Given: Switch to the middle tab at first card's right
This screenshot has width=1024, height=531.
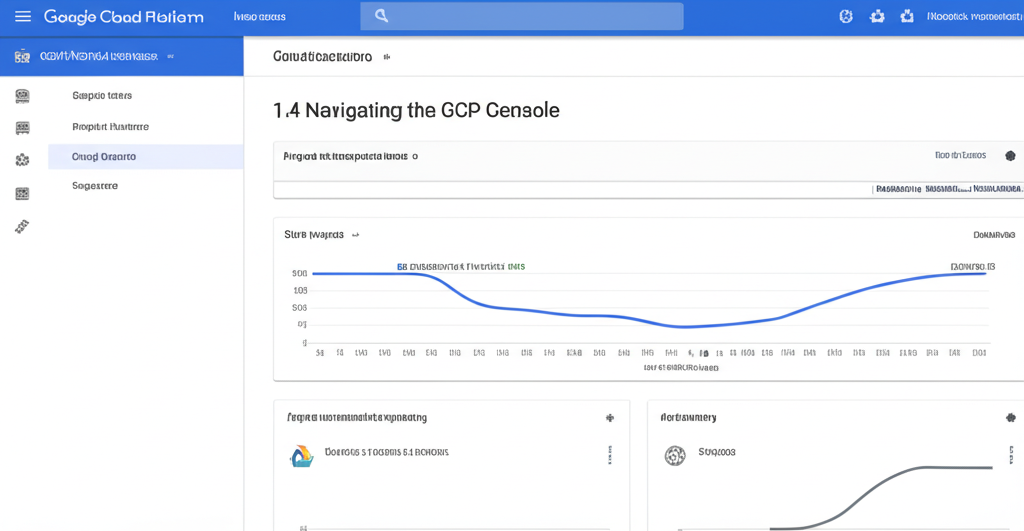Looking at the screenshot, I should [x=948, y=189].
